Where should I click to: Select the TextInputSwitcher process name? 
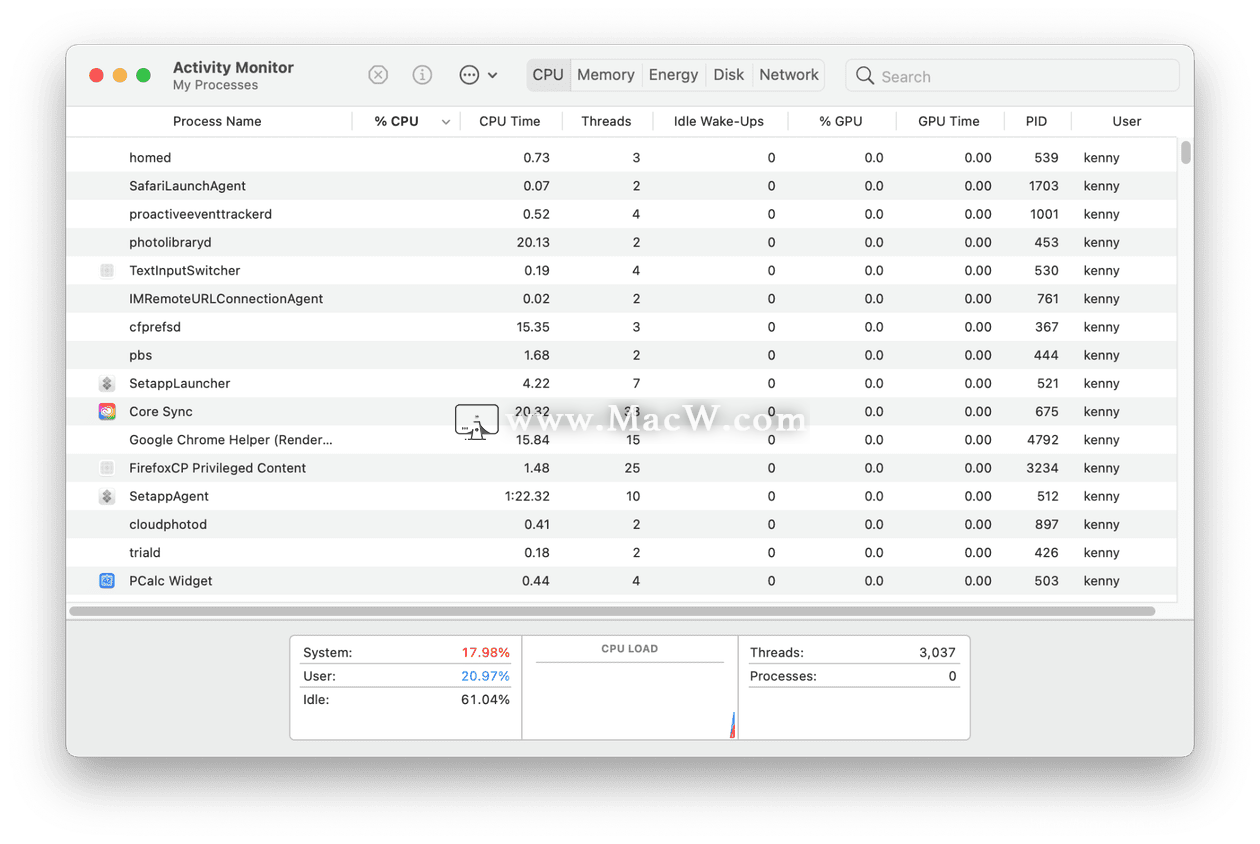(x=184, y=271)
